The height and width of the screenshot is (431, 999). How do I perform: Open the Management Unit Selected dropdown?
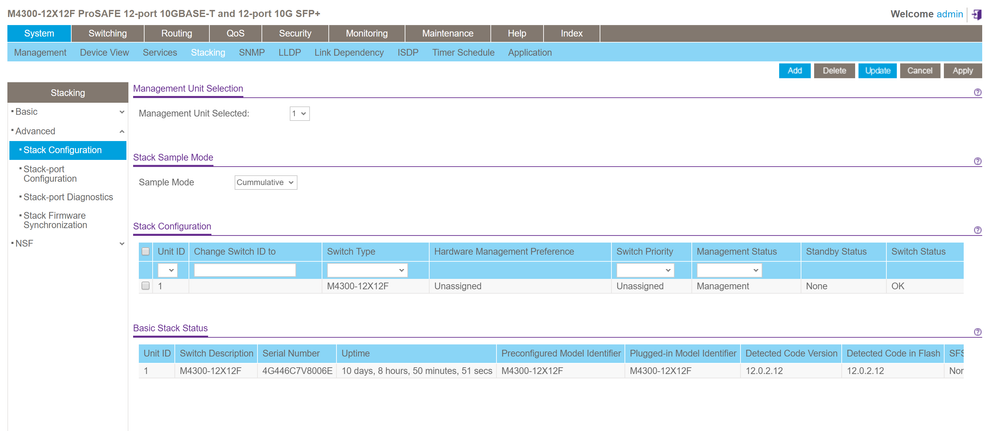pos(299,113)
